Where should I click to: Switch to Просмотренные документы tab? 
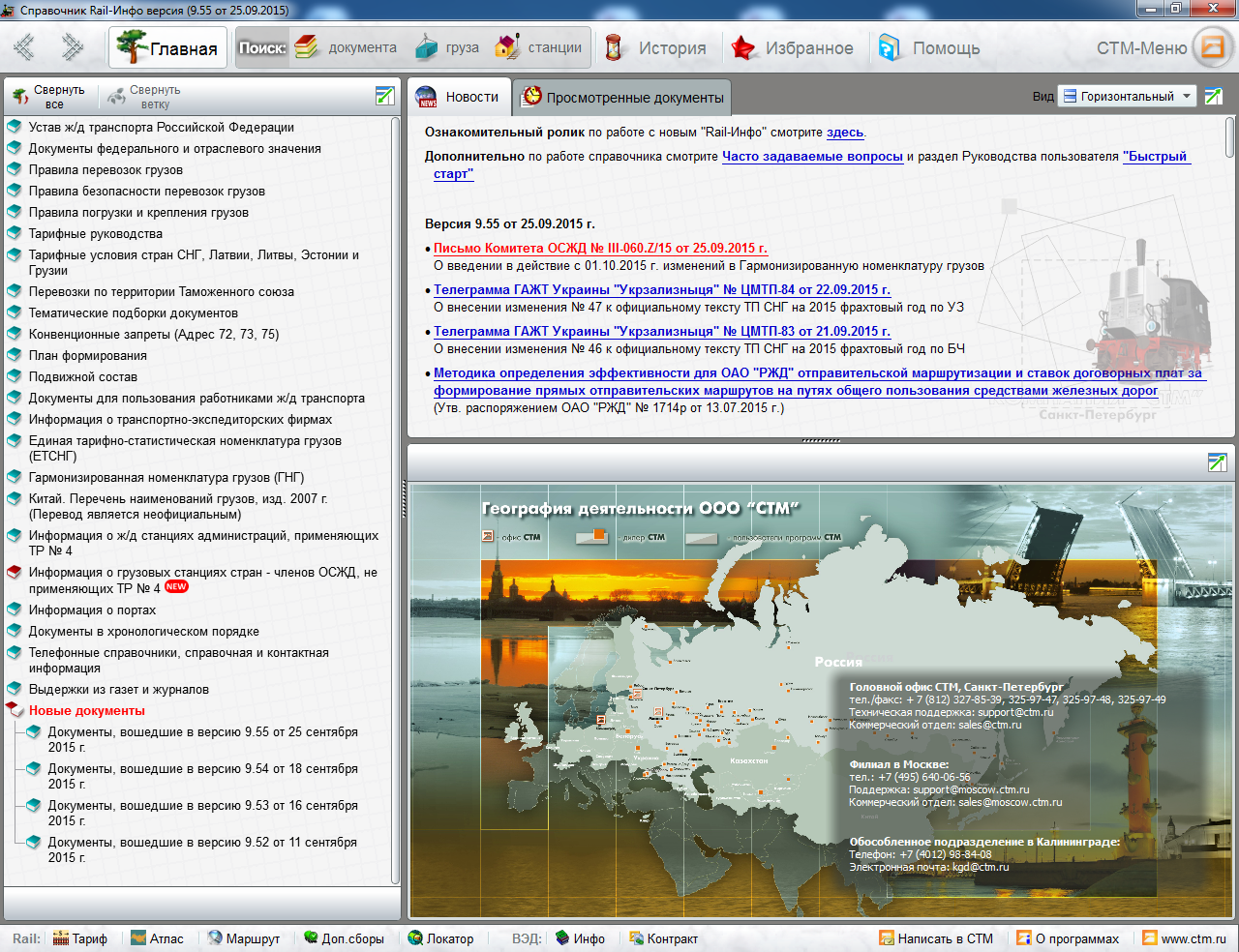point(622,98)
